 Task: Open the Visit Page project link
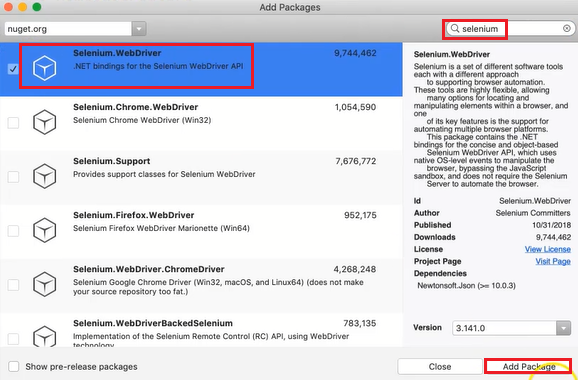point(553,261)
